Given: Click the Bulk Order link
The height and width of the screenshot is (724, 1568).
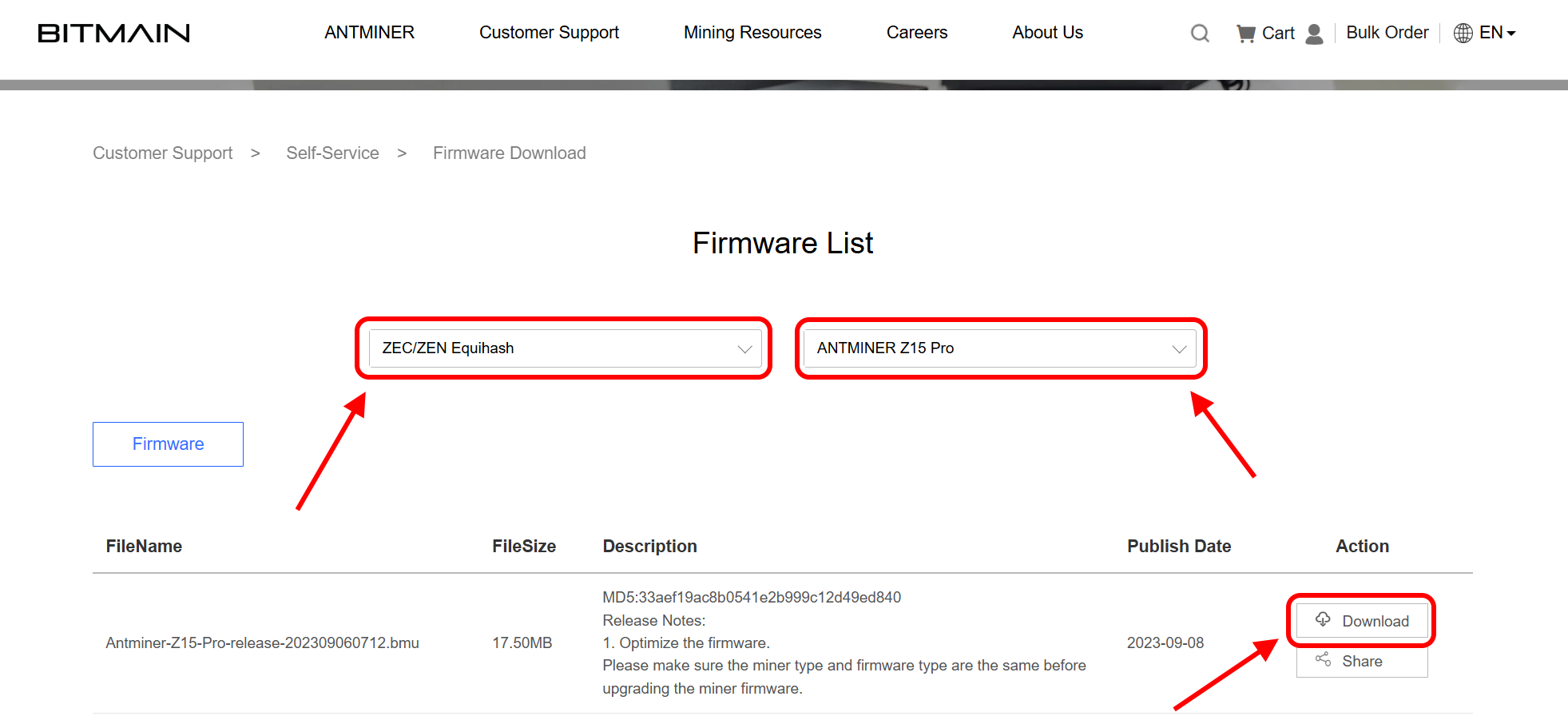Looking at the screenshot, I should pyautogui.click(x=1387, y=33).
